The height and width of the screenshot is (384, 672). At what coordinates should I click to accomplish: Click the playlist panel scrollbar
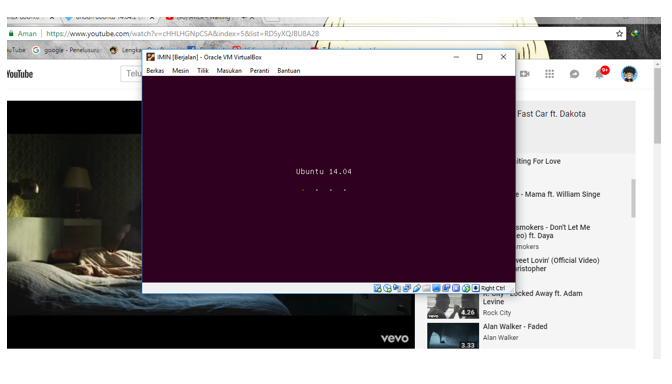(633, 198)
